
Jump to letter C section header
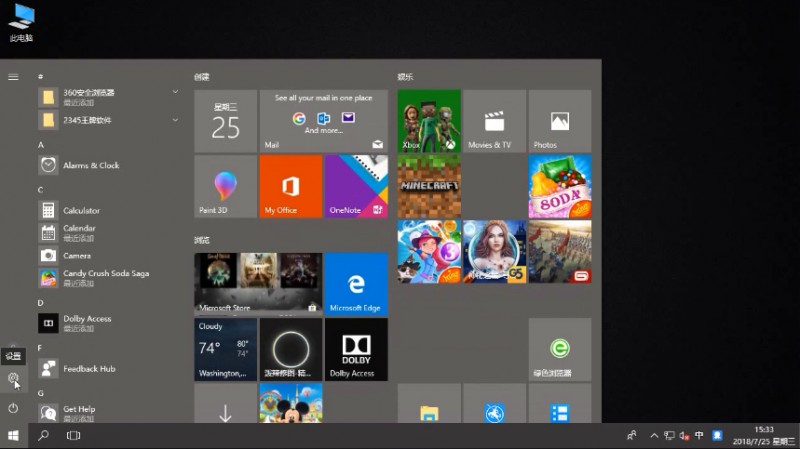tap(40, 190)
